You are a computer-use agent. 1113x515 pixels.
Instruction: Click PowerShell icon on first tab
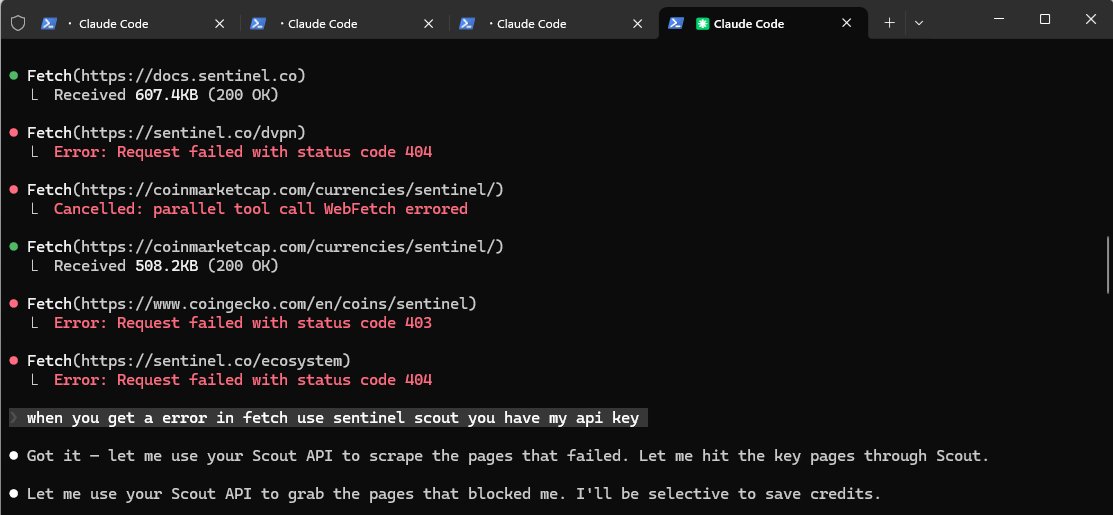click(x=49, y=23)
